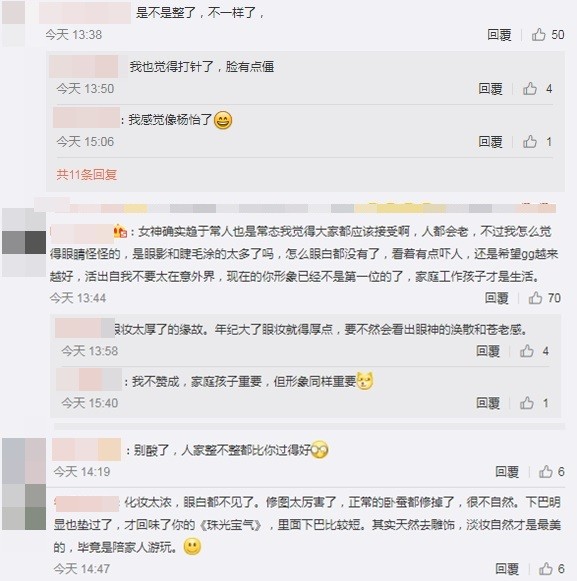Image resolution: width=577 pixels, height=581 pixels.
Task: Click 回复 beside the 15:40 reply
Action: (x=488, y=403)
